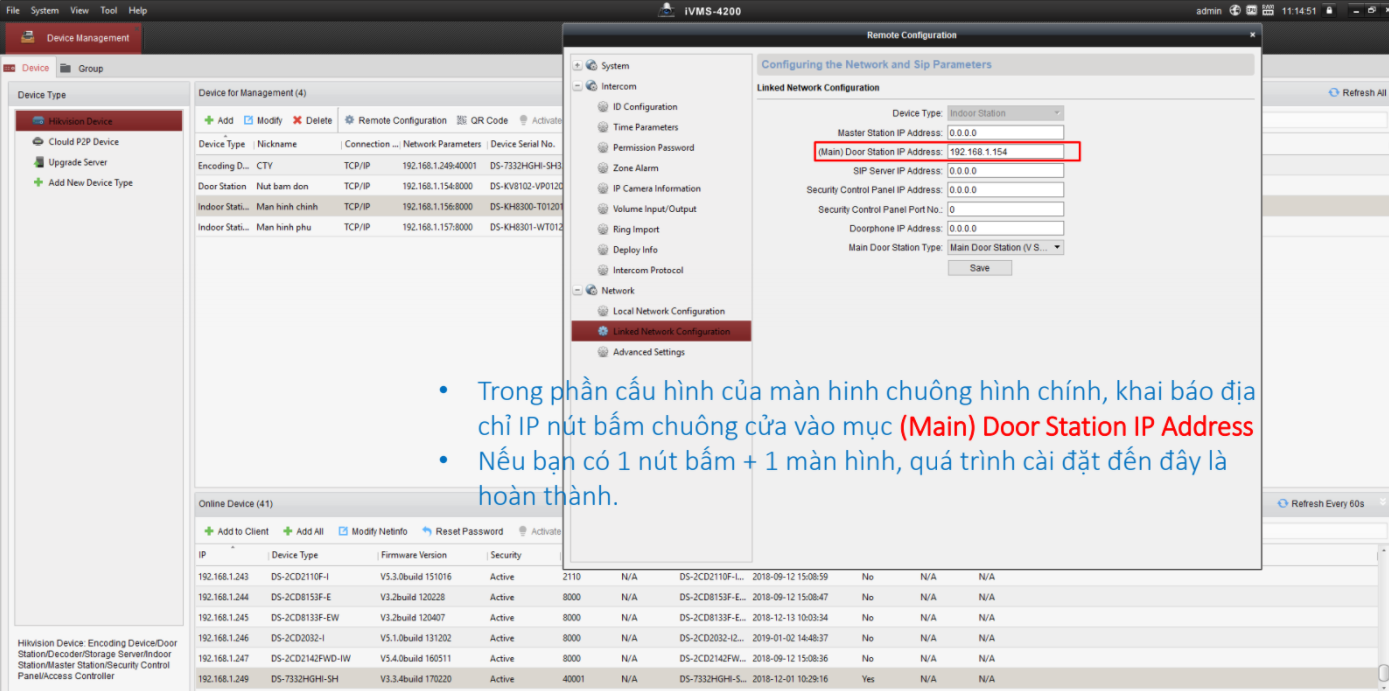Click the Modify device icon
The height and width of the screenshot is (691, 1389).
click(x=249, y=120)
